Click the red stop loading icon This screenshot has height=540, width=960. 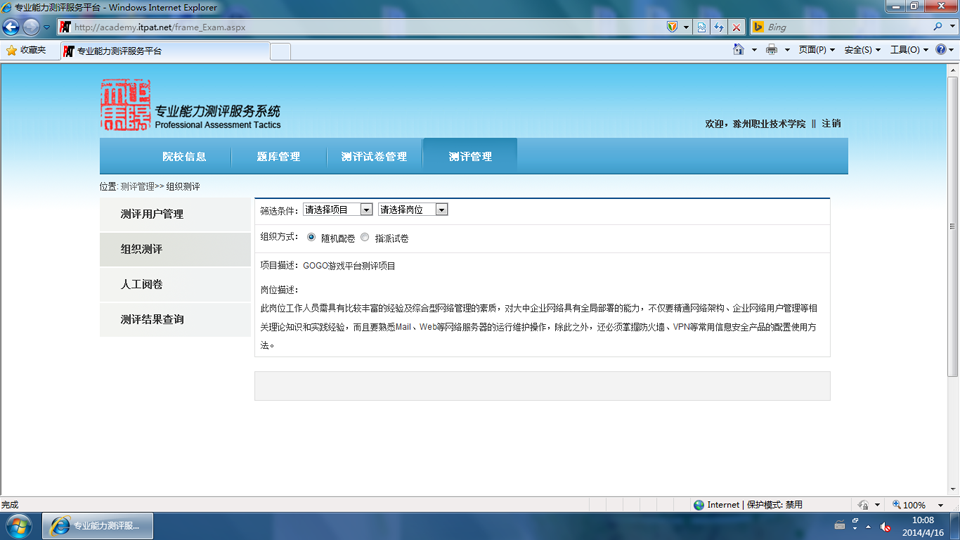pos(737,27)
